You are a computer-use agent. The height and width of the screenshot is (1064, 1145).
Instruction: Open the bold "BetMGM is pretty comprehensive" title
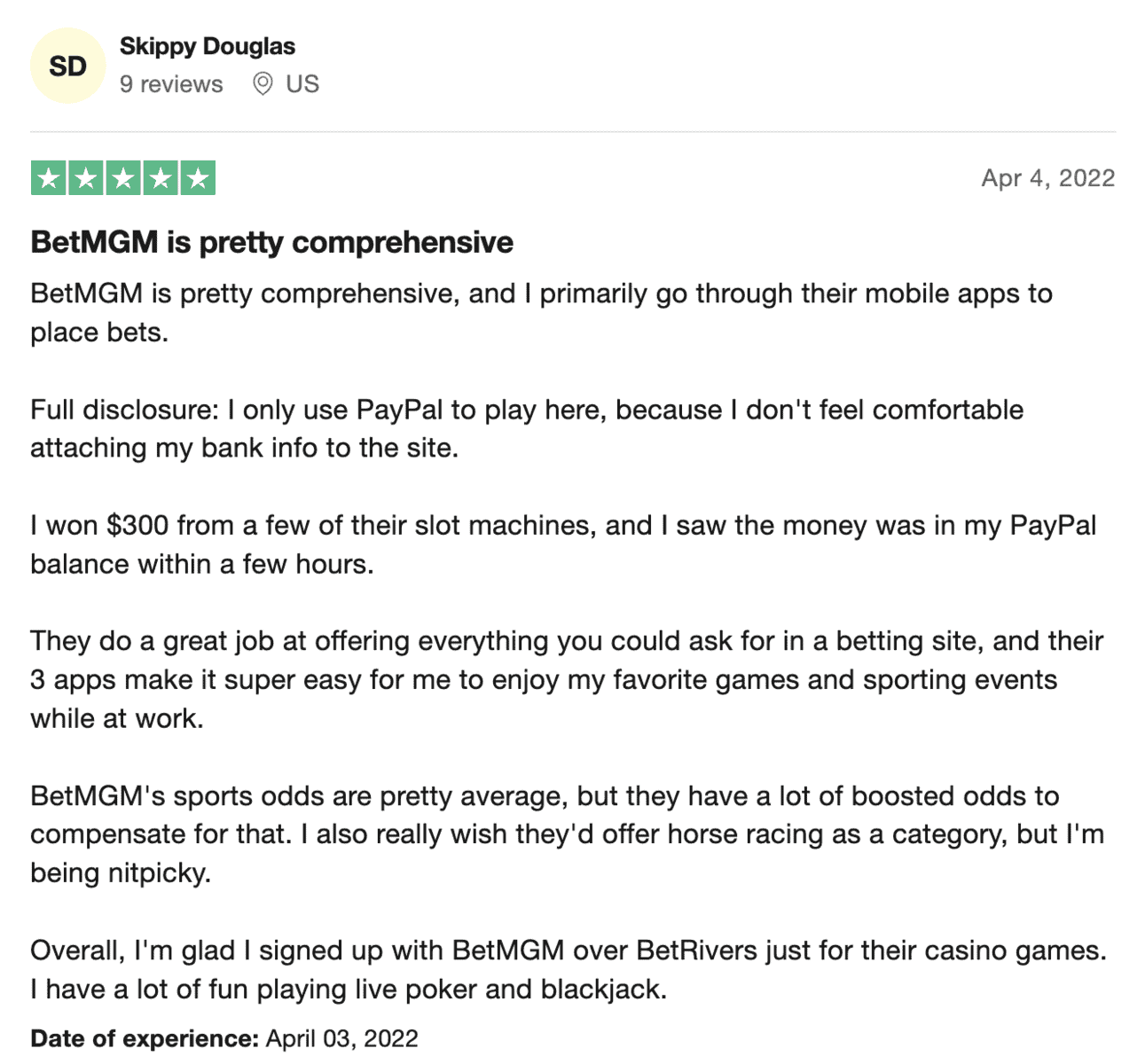[x=271, y=242]
